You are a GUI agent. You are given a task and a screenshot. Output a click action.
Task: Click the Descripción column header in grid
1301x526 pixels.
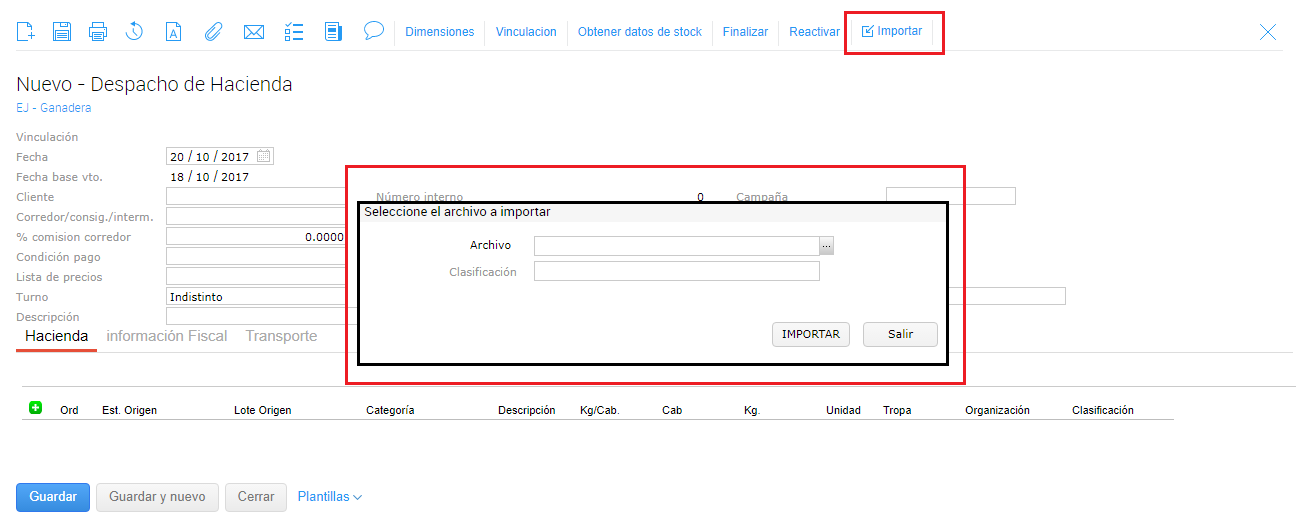coord(526,410)
